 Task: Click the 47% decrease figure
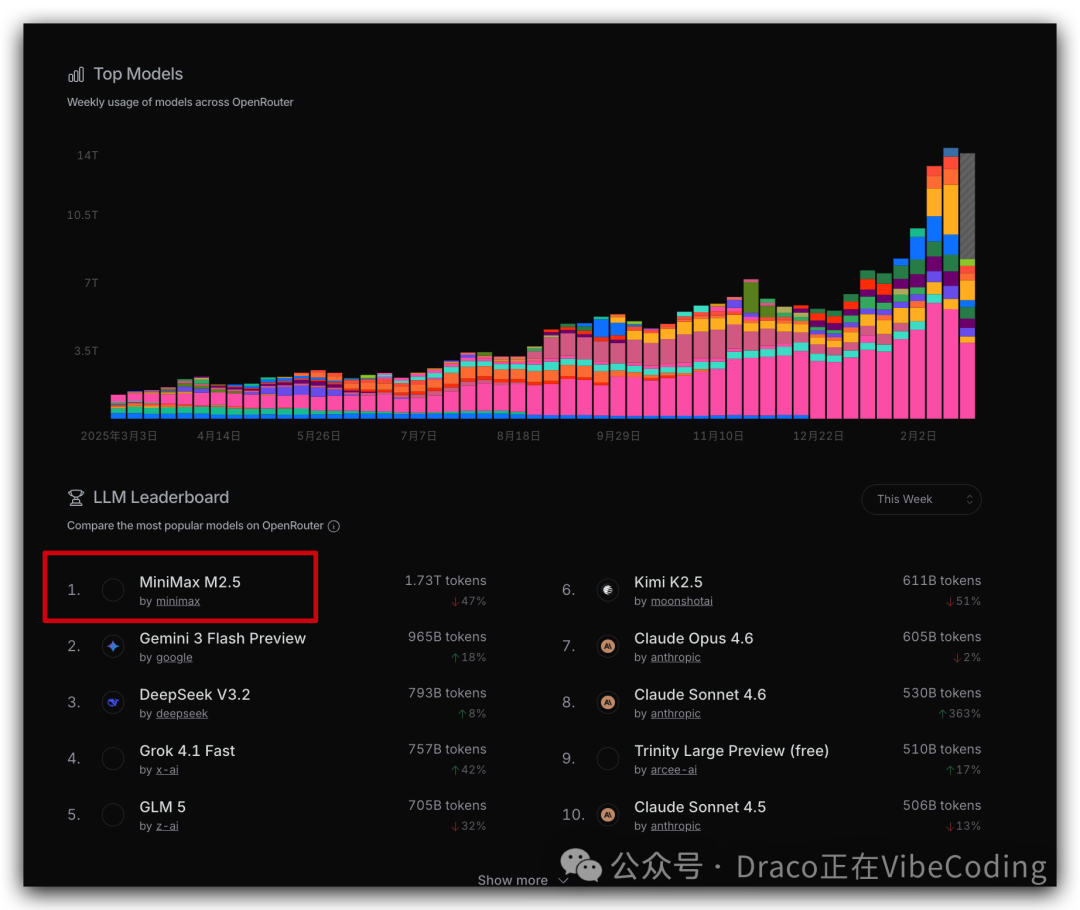click(468, 601)
